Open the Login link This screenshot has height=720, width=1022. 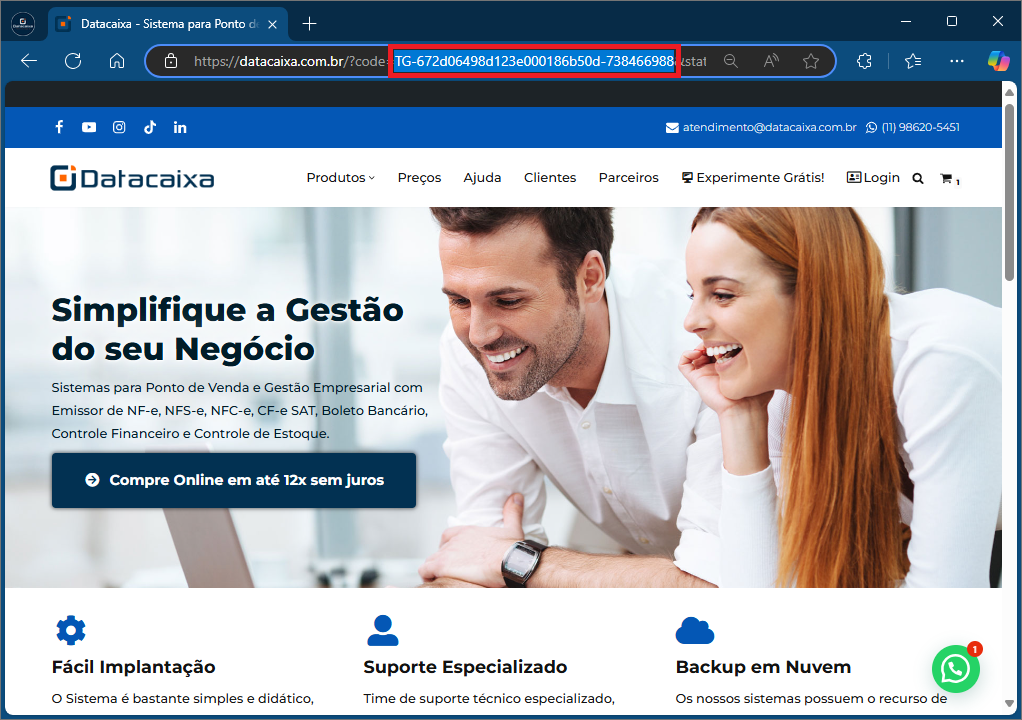click(873, 177)
